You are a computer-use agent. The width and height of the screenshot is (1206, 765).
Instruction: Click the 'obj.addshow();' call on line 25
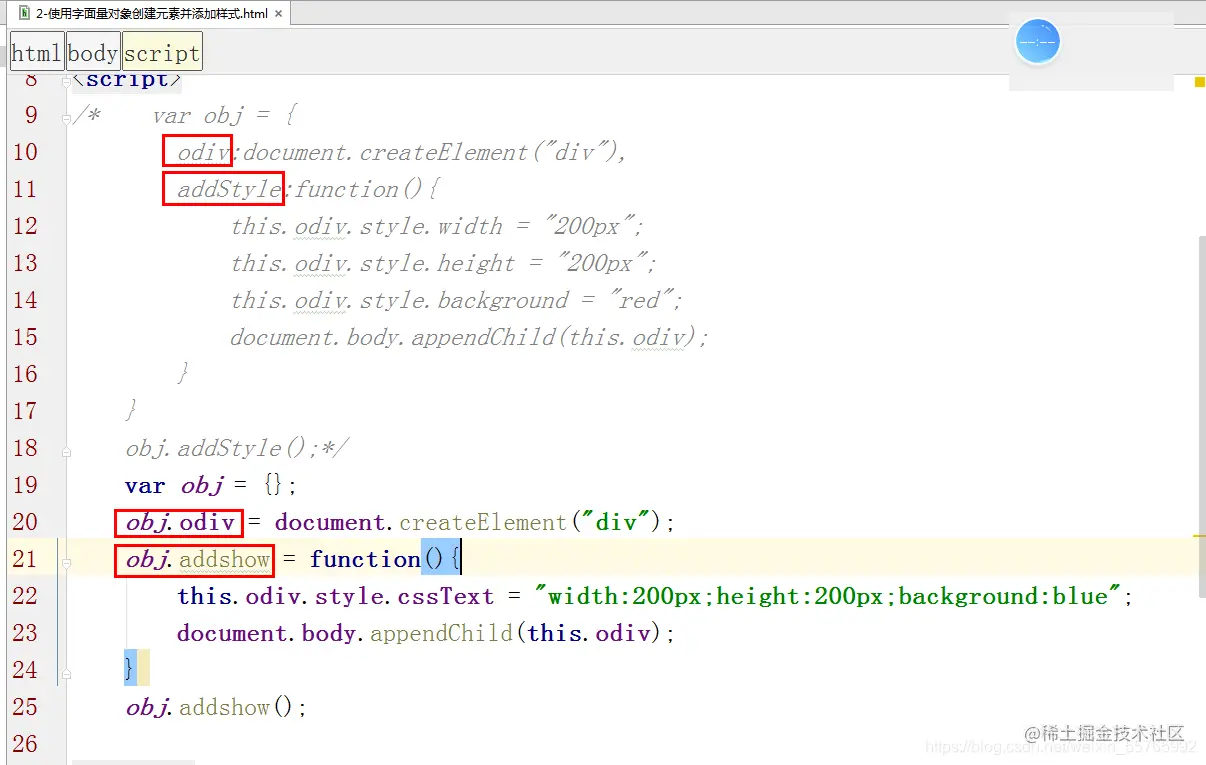coord(216,708)
